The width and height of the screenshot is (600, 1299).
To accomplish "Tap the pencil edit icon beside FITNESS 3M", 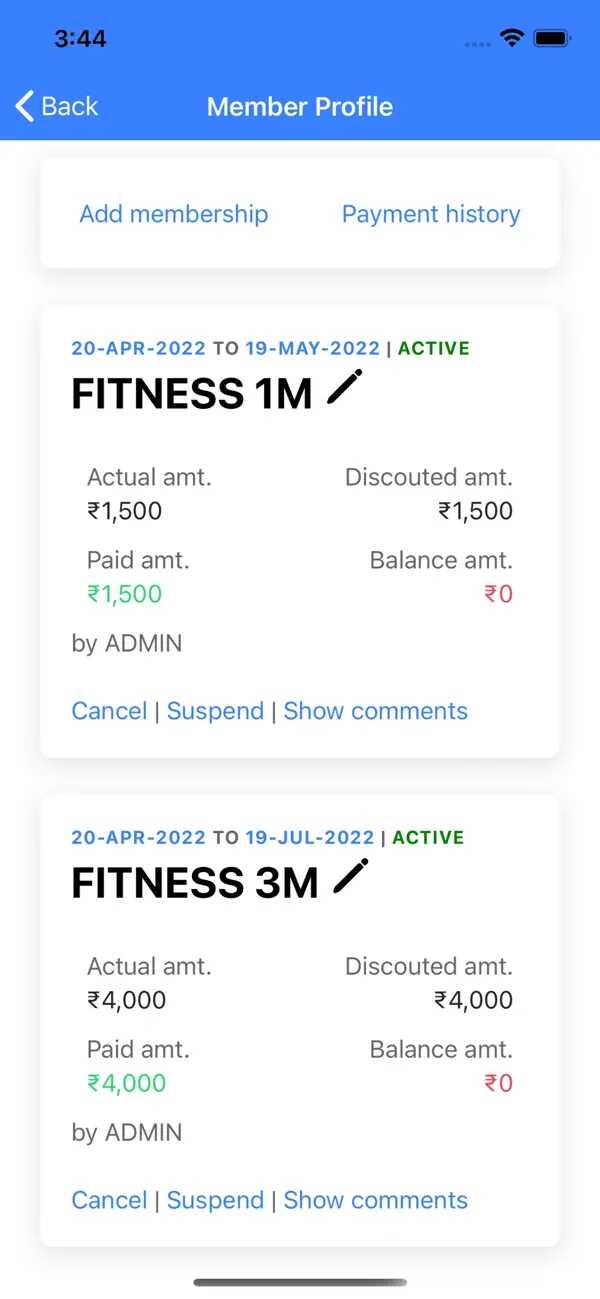I will (351, 877).
